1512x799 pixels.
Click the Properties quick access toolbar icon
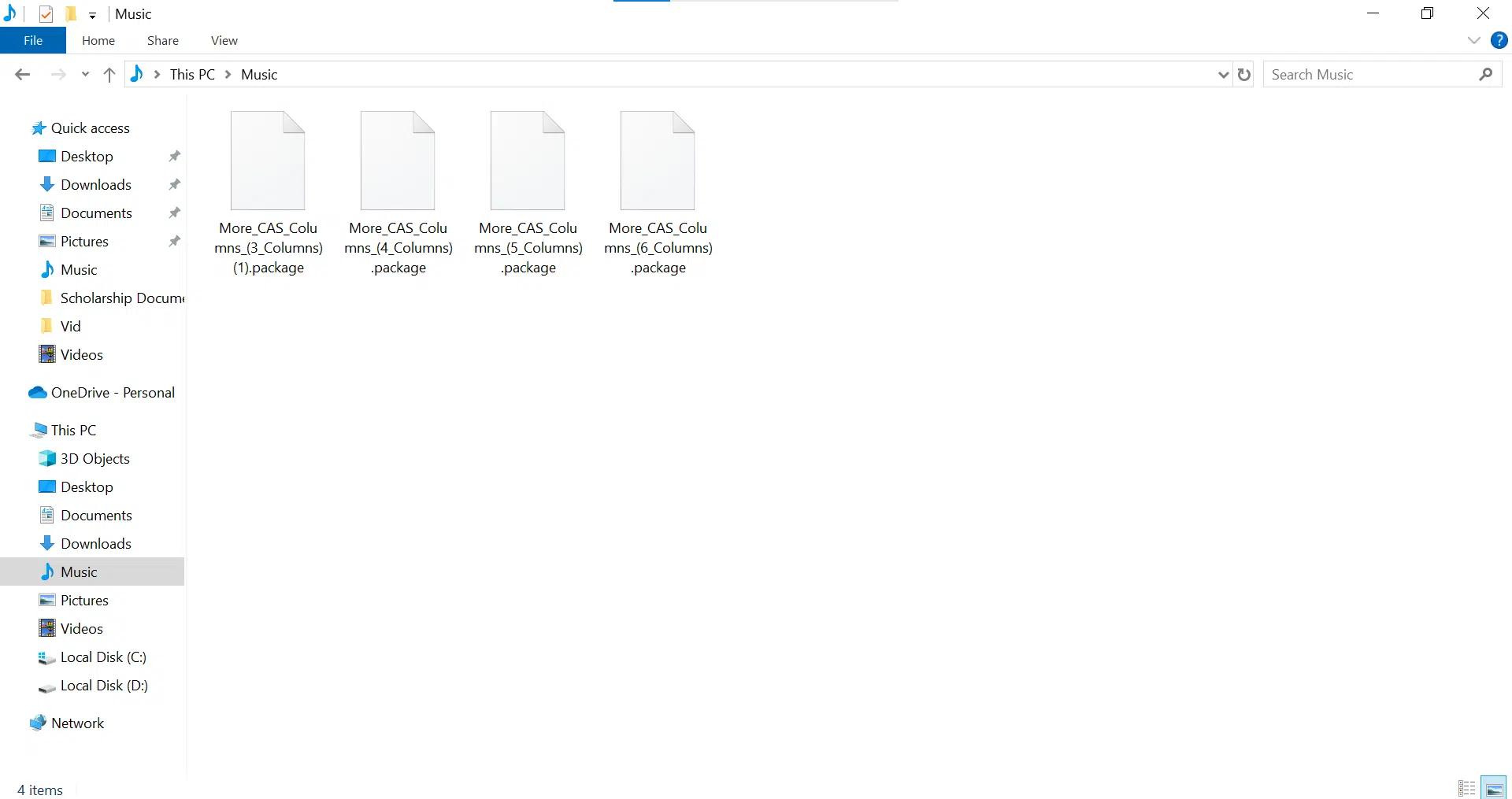(x=46, y=14)
